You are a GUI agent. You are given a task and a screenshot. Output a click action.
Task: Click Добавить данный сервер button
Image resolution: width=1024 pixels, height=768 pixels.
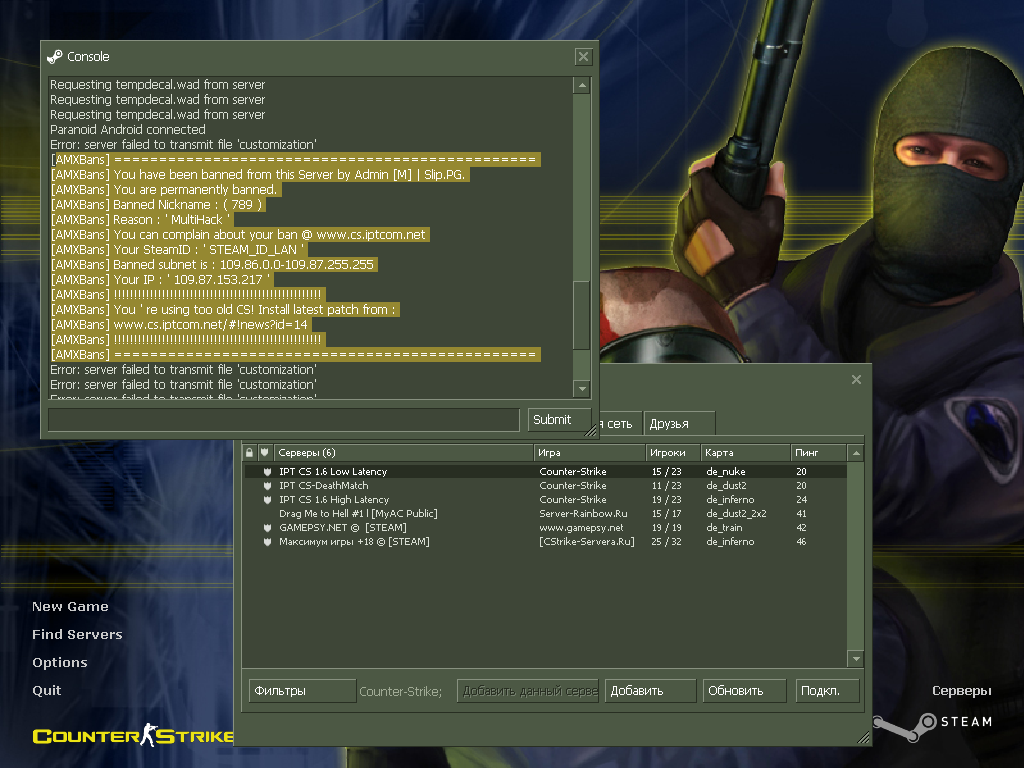(528, 691)
